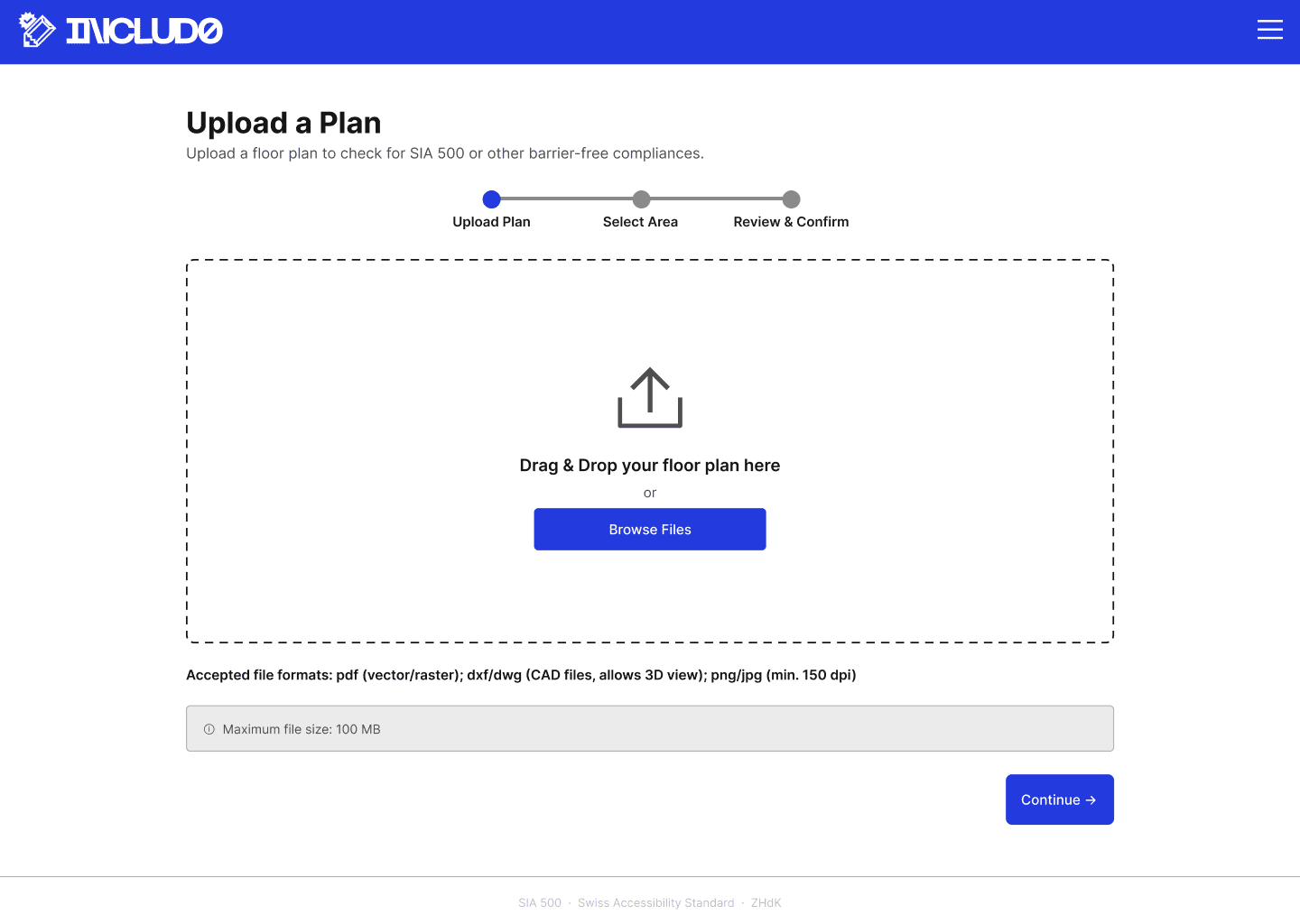Click the info icon beside maximum file size
Screen dimensions: 1300x924
(209, 729)
